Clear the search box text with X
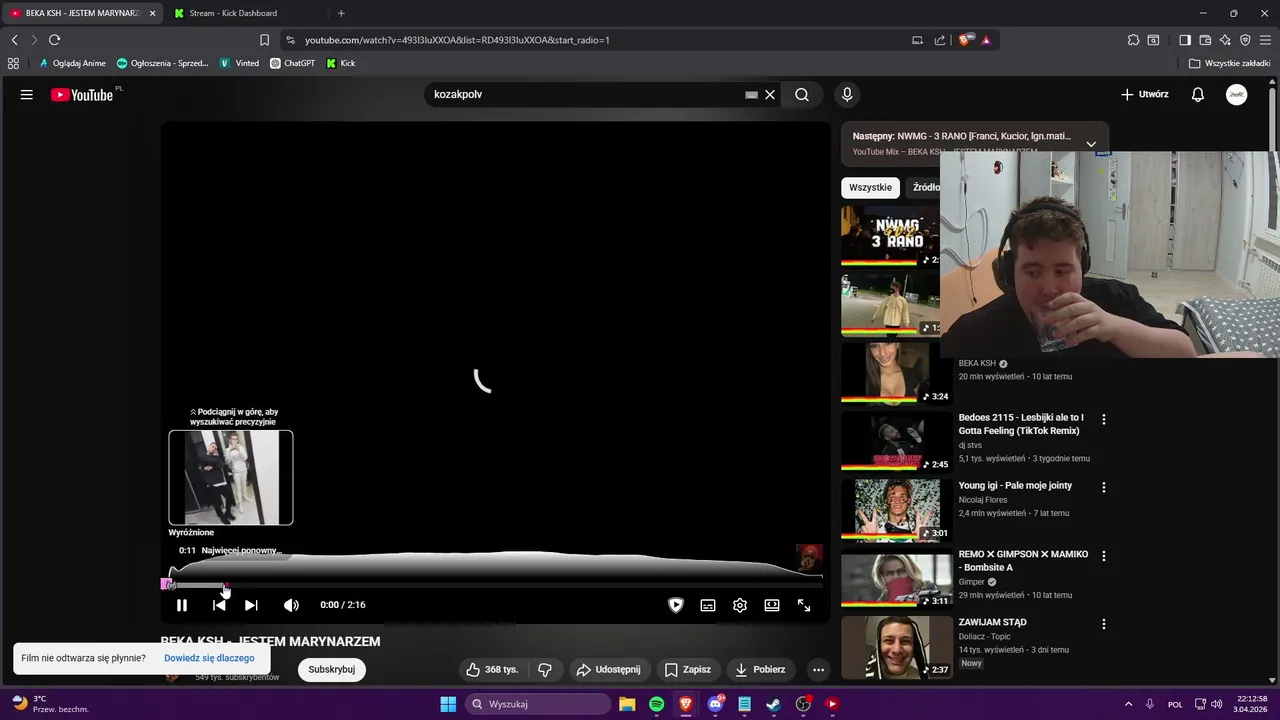The image size is (1280, 720). pos(770,95)
